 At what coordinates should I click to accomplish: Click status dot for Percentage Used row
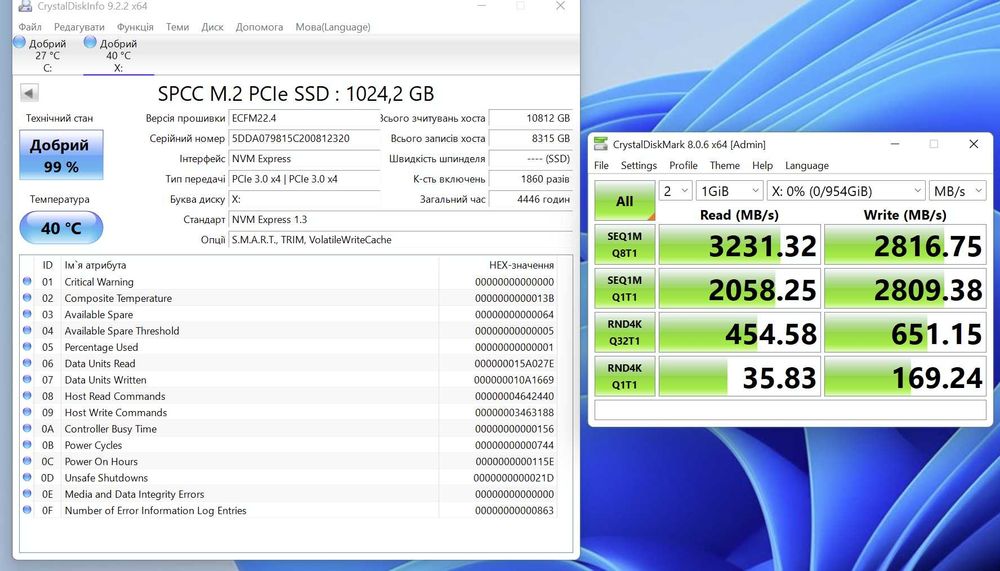27,346
